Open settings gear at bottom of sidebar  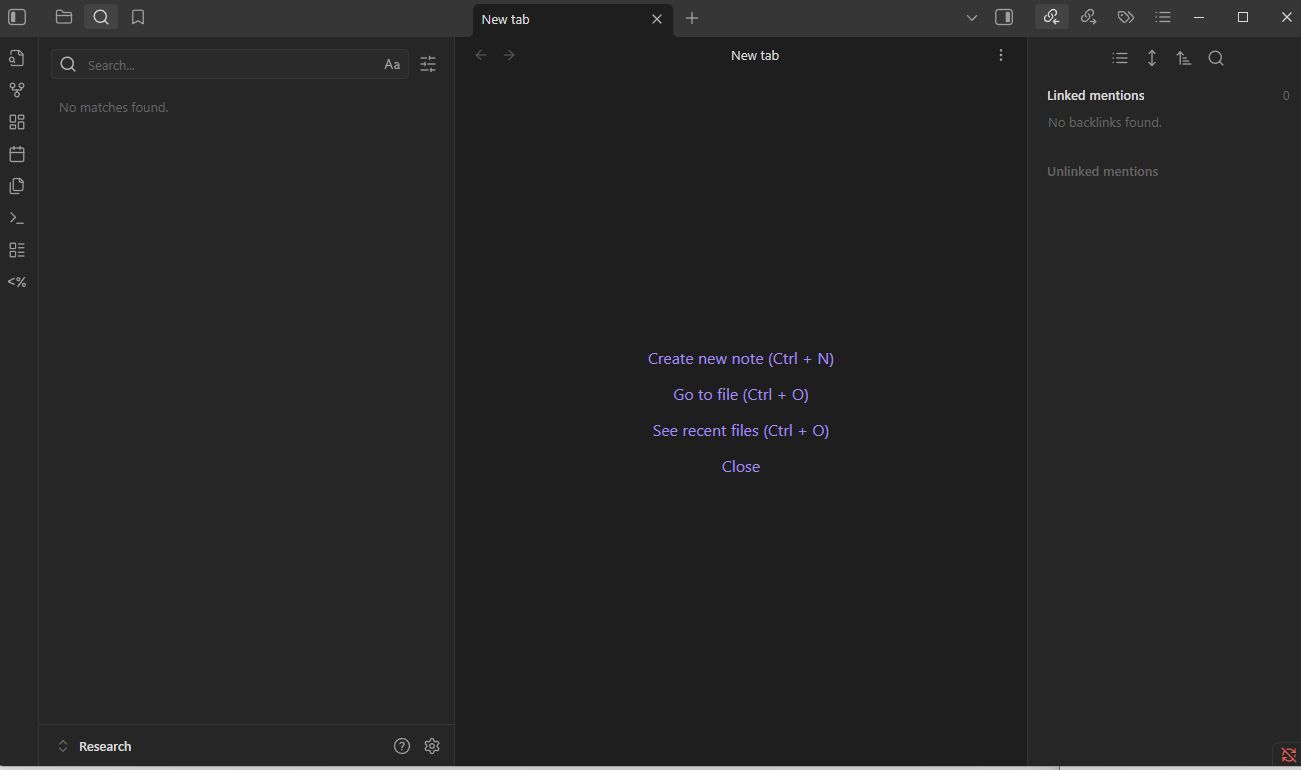(432, 746)
